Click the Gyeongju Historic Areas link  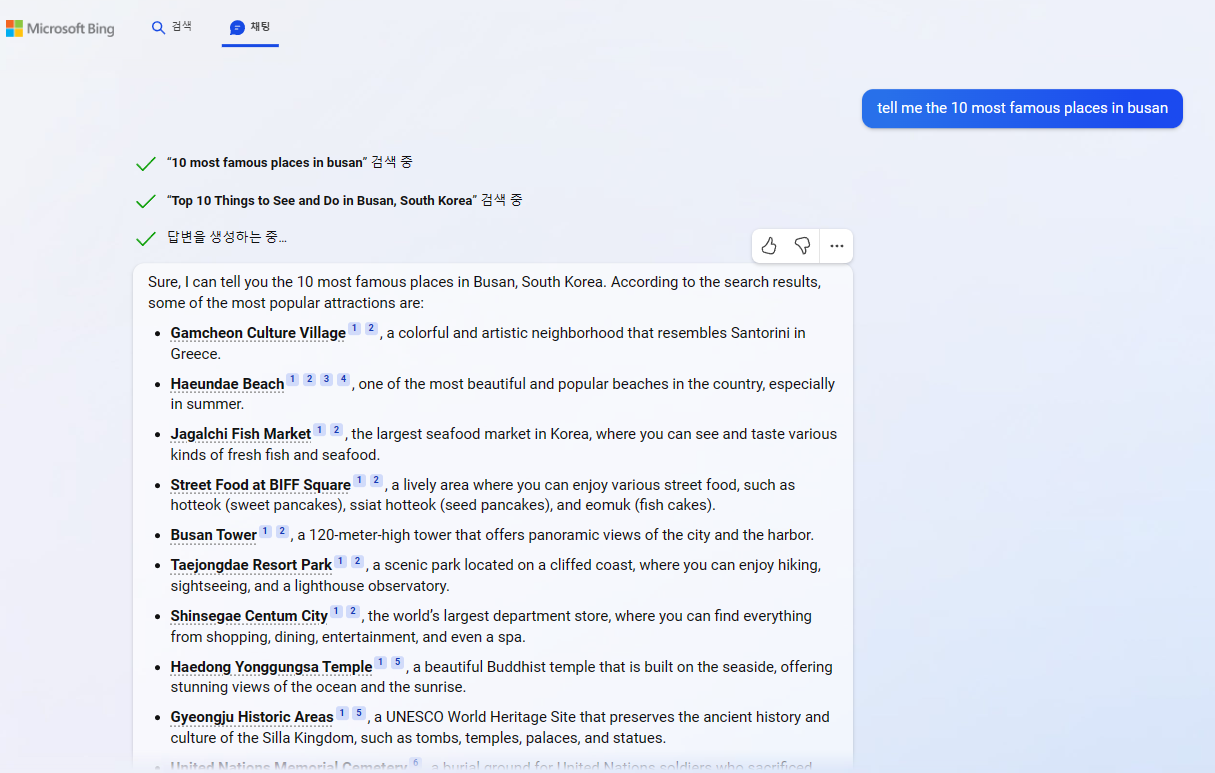point(252,717)
